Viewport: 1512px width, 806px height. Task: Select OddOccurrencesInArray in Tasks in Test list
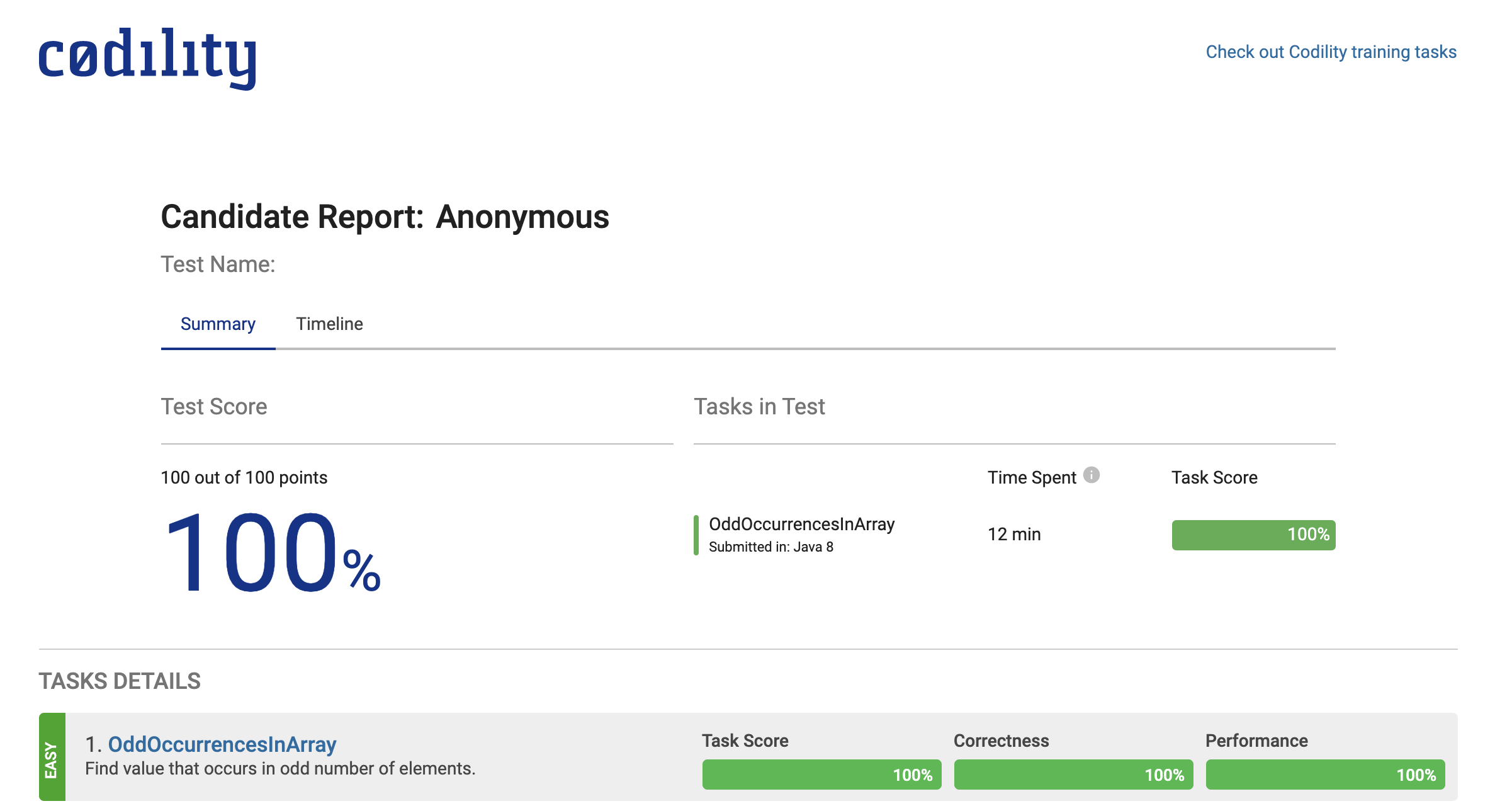click(801, 524)
